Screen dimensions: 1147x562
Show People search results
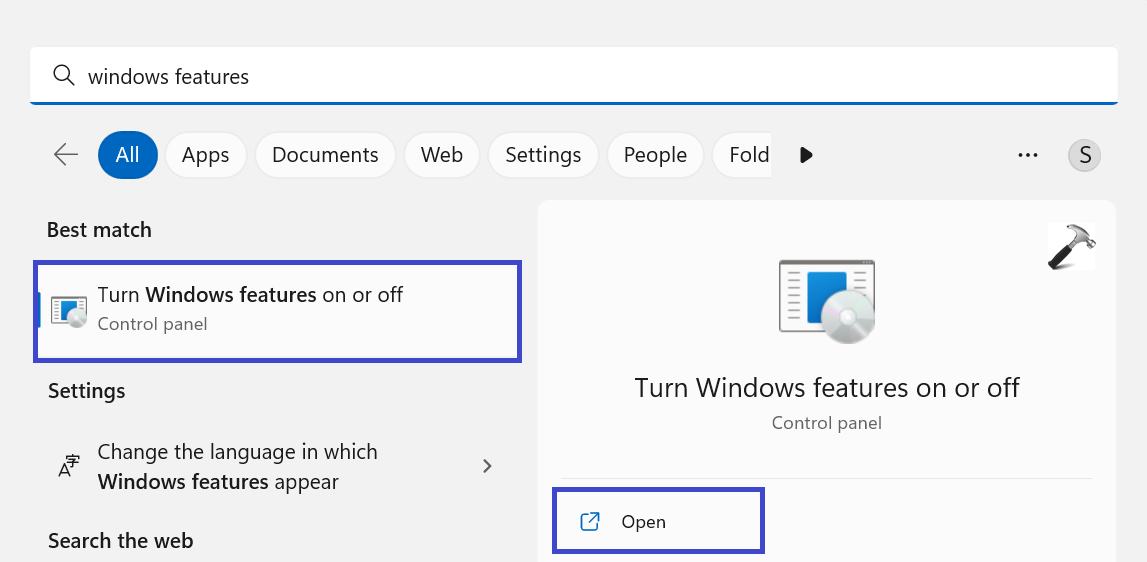655,155
